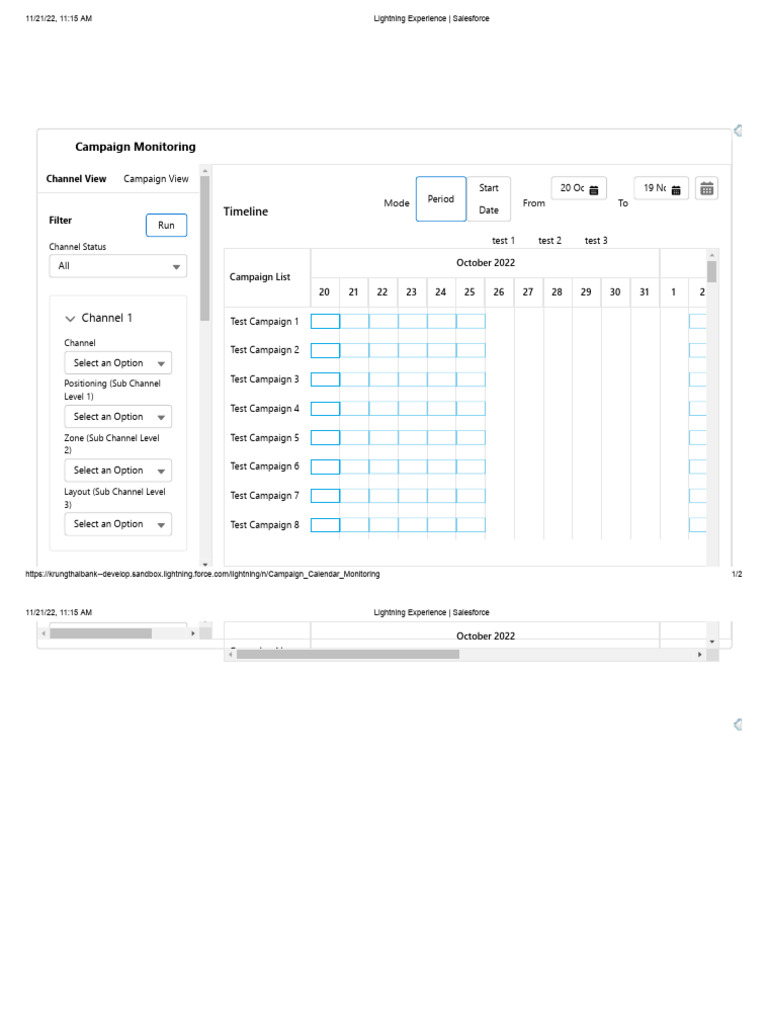Image resolution: width=768 pixels, height=1024 pixels.
Task: Open the Channel Status dropdown showing All
Action: (x=118, y=266)
